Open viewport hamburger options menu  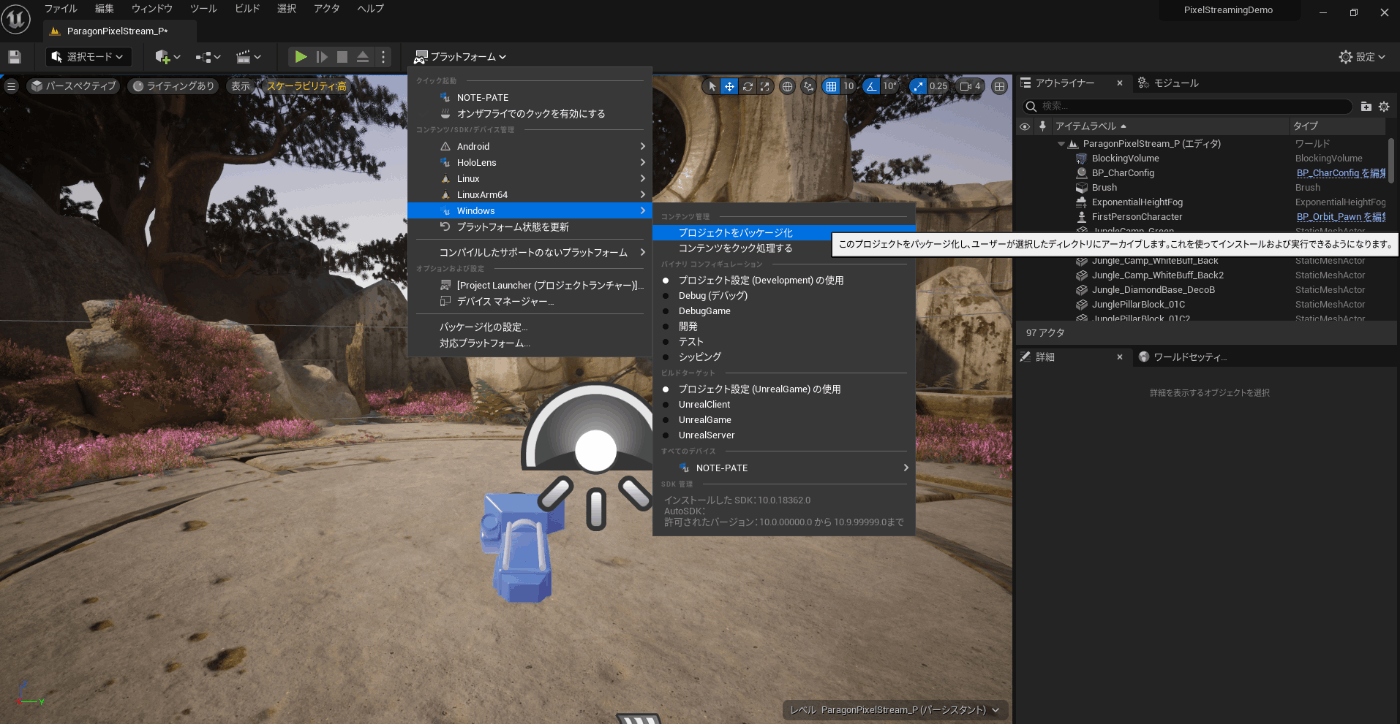click(x=12, y=86)
